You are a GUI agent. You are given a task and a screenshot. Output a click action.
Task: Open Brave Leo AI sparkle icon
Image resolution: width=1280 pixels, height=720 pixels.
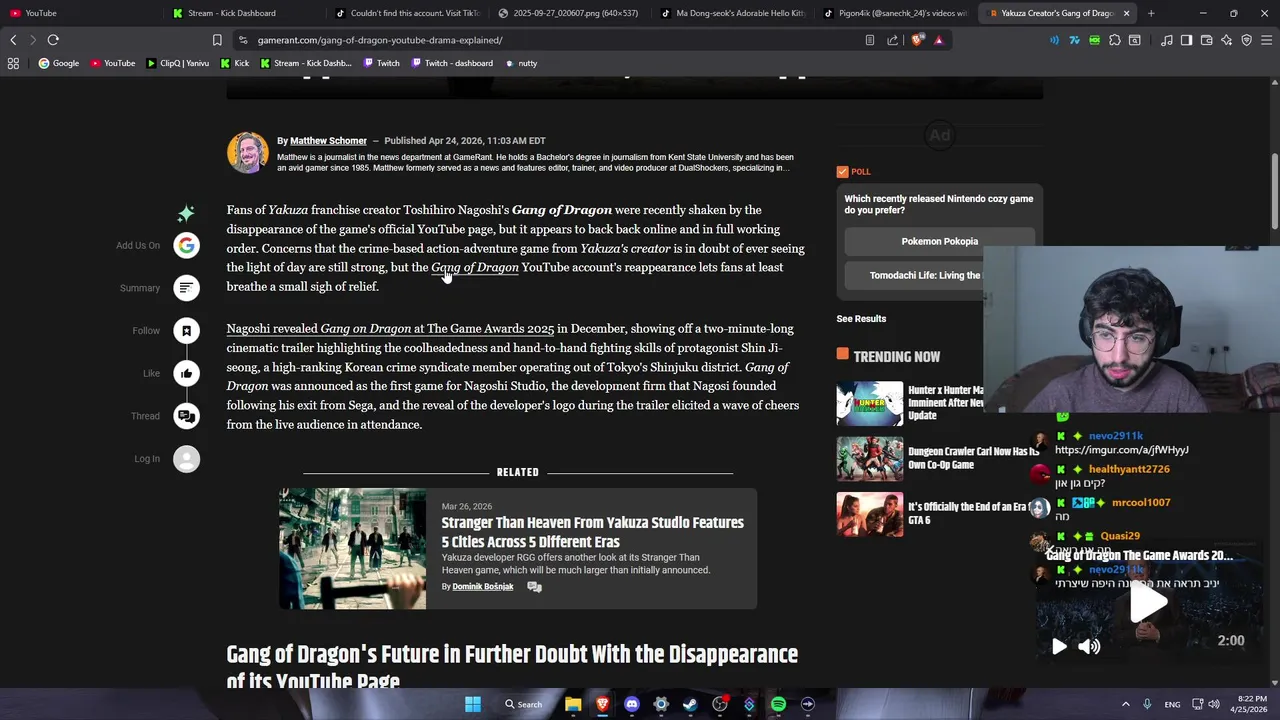[x=1226, y=40]
